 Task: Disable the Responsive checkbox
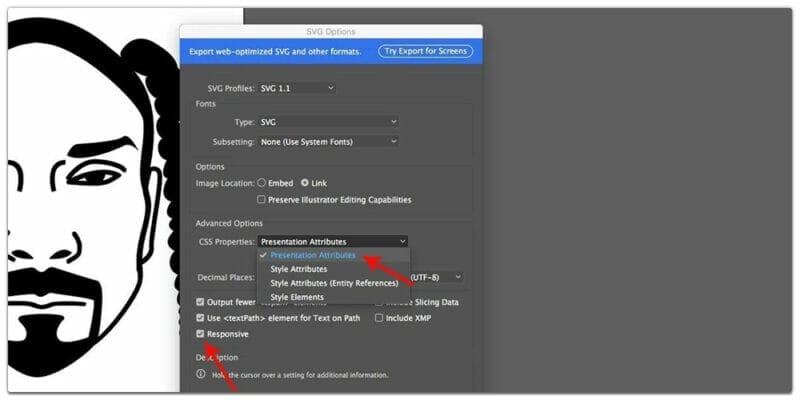point(201,334)
